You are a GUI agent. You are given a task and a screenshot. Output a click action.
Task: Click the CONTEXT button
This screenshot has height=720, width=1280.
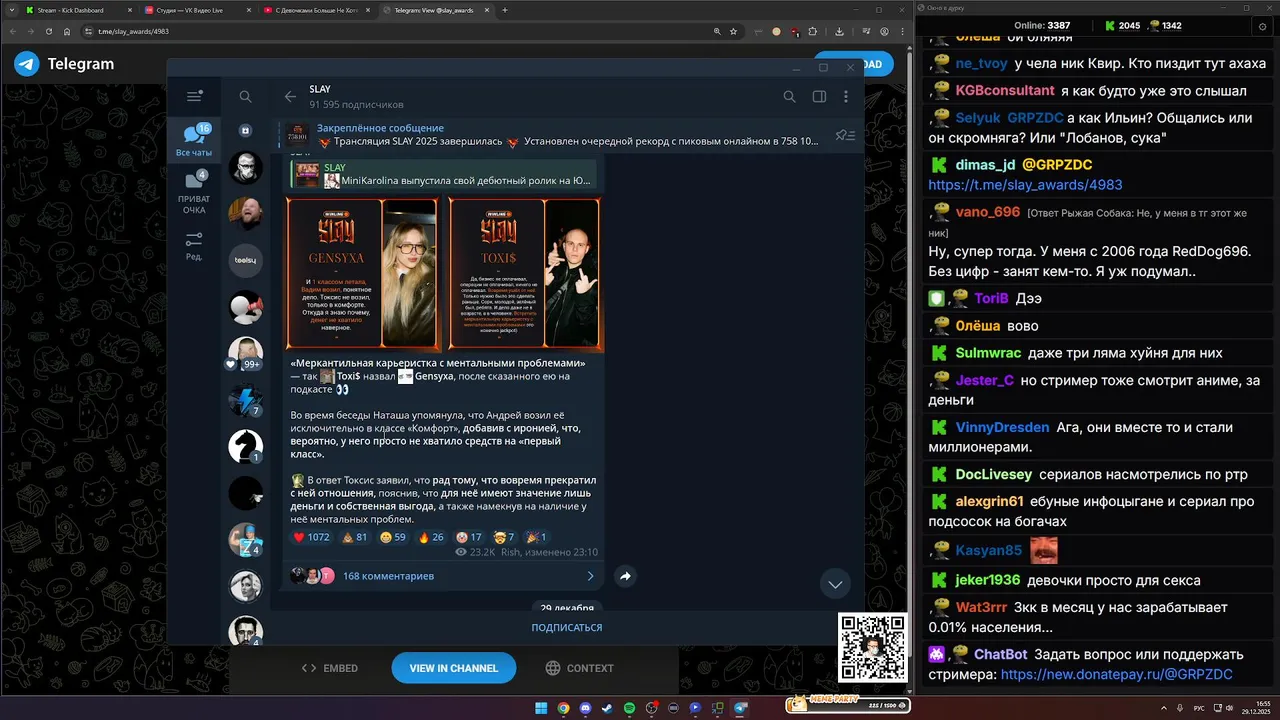[579, 668]
